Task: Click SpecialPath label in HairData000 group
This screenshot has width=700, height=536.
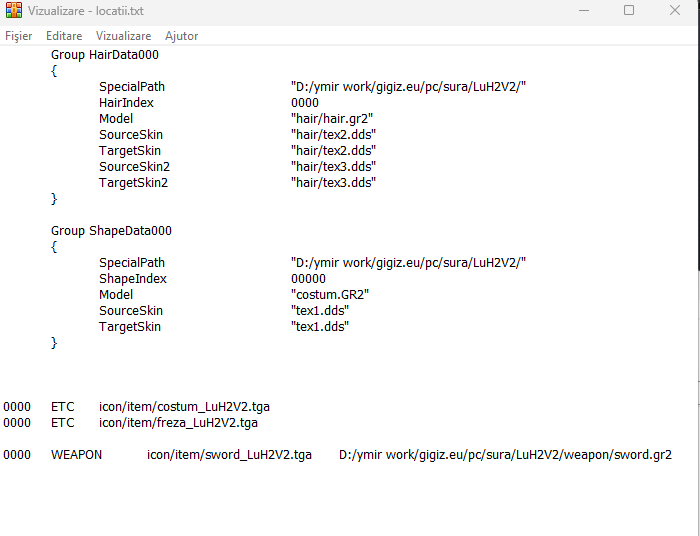Action: click(132, 87)
